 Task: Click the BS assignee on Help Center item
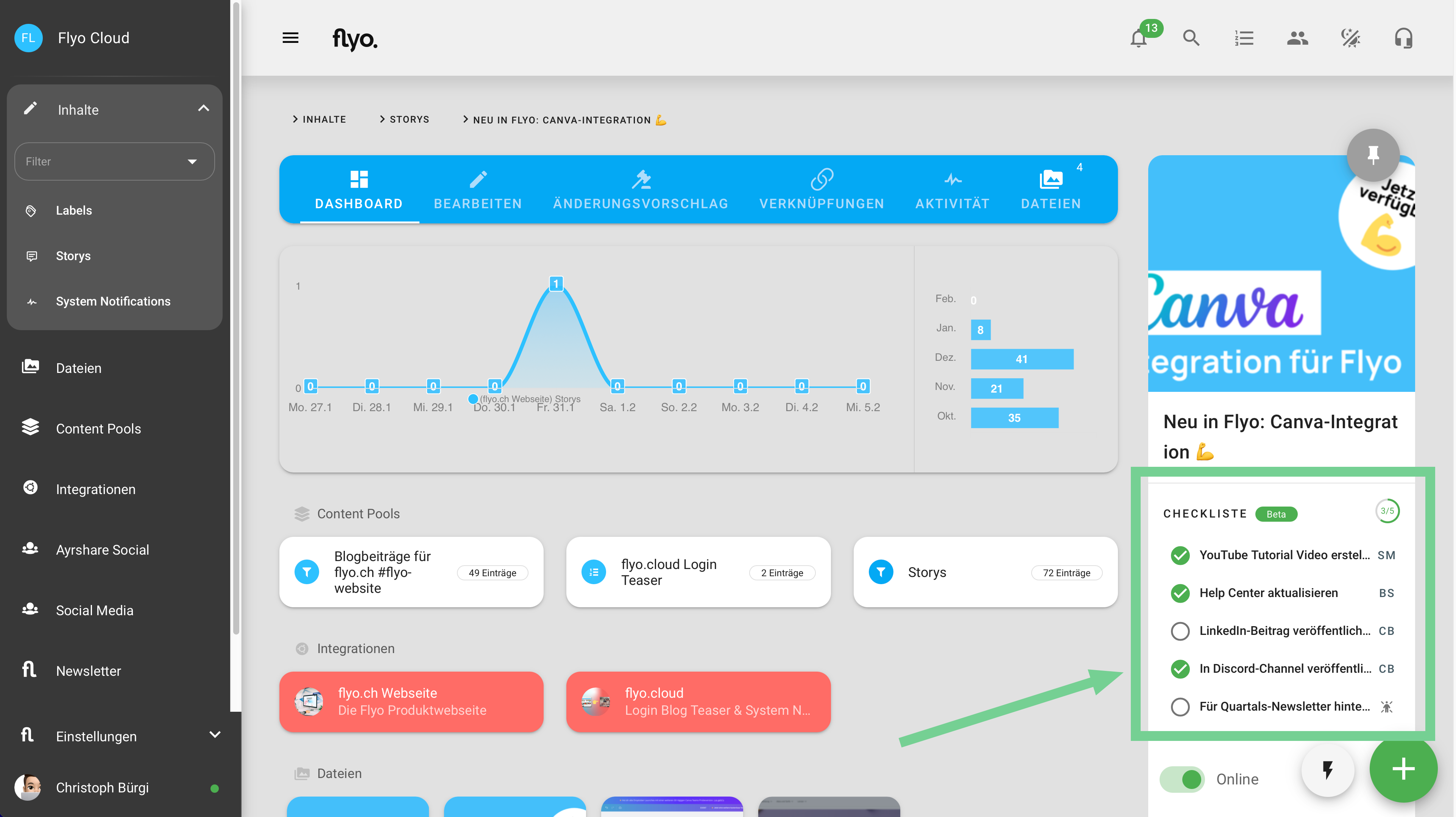tap(1386, 593)
